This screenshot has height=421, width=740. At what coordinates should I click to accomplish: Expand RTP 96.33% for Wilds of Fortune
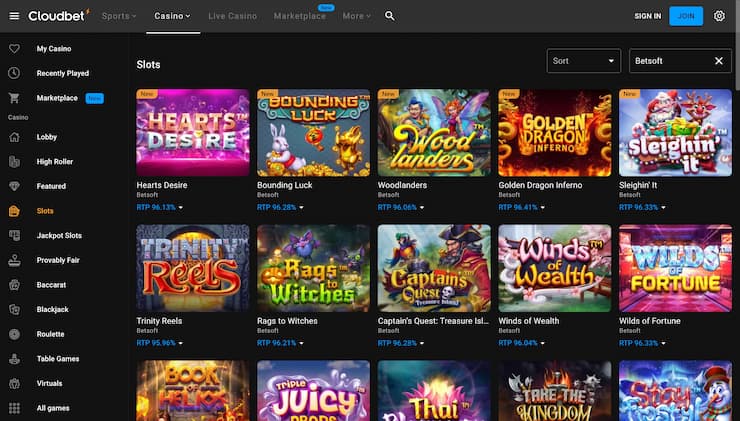642,343
